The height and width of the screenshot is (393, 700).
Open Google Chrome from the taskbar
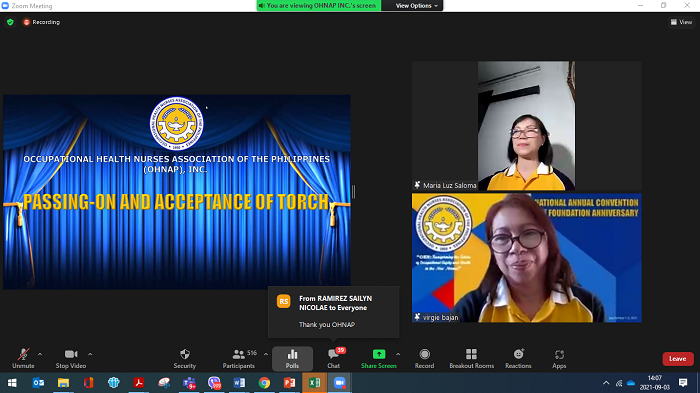264,383
